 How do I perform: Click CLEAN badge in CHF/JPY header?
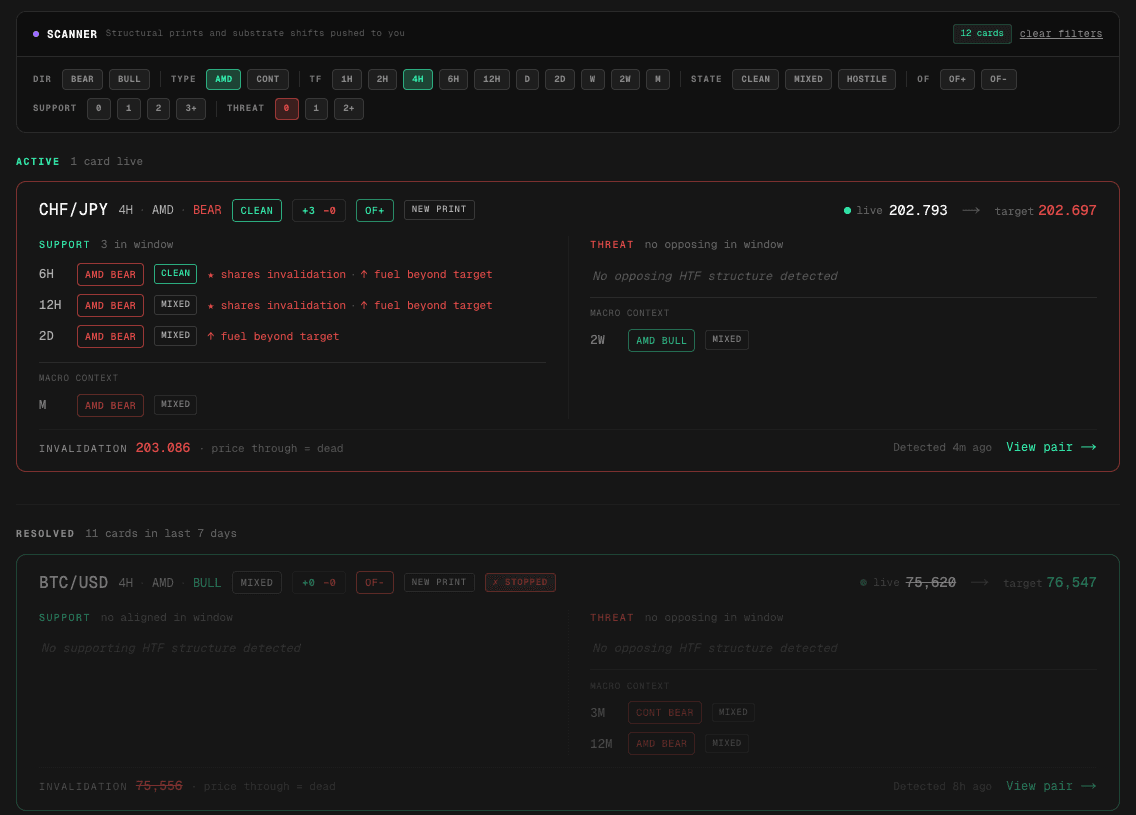click(256, 210)
